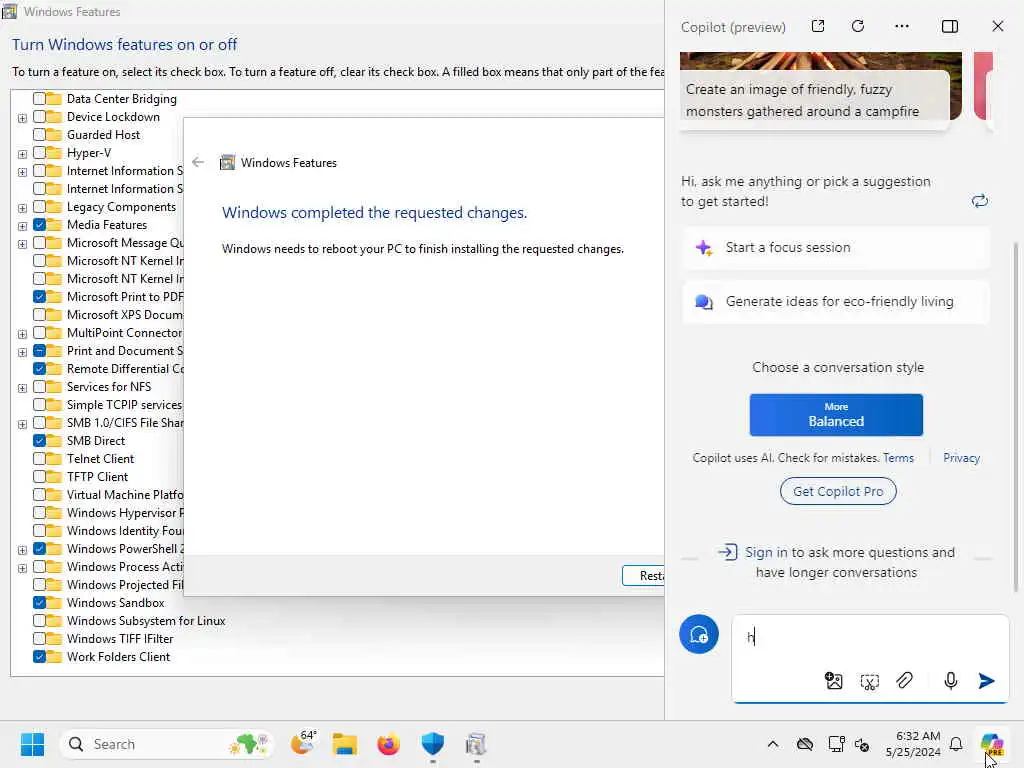Click the Copilot pane scrollbar
This screenshot has height=768, width=1024.
1016,418
